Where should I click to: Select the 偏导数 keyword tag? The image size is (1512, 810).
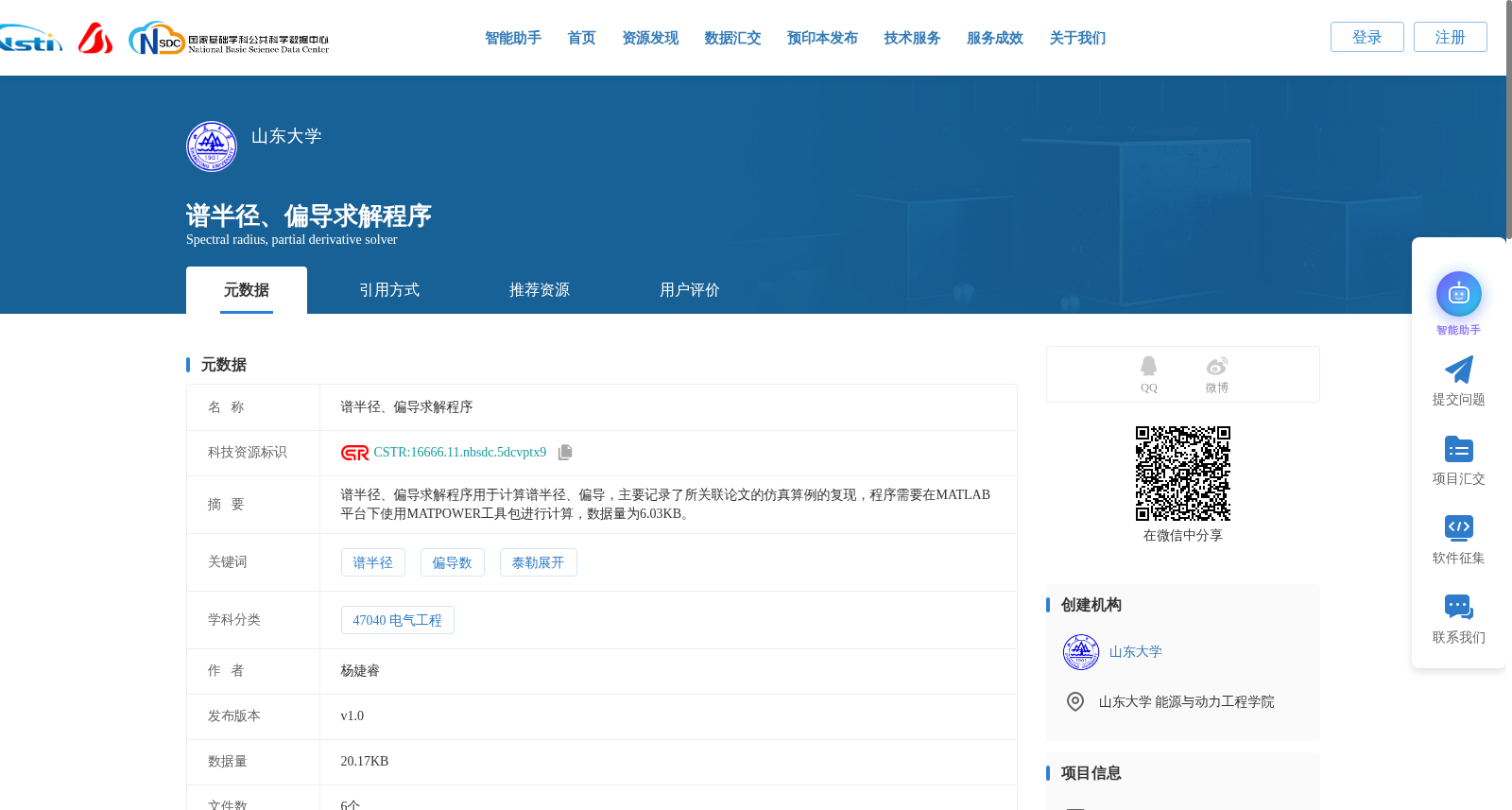(453, 562)
